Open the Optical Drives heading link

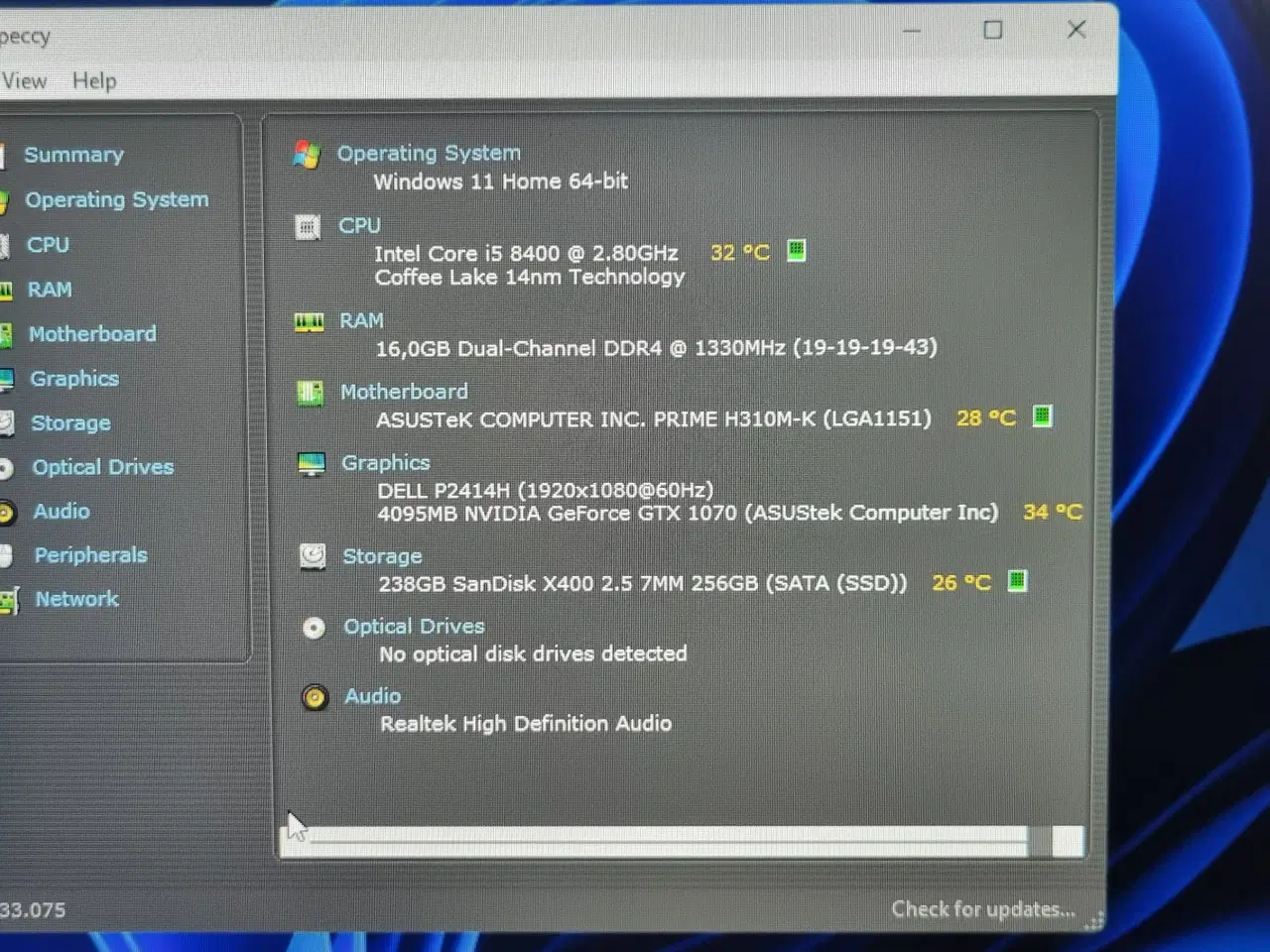414,627
